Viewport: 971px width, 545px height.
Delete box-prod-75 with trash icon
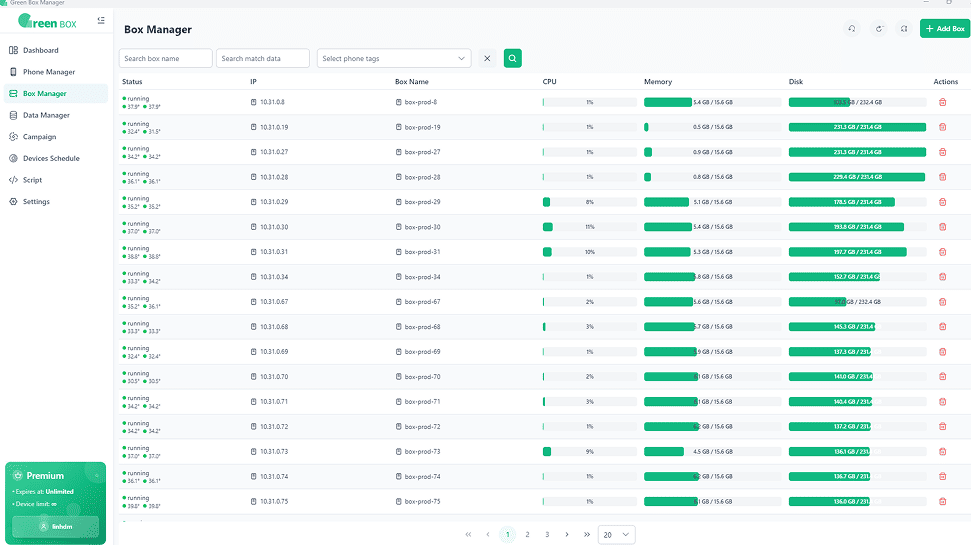point(943,502)
